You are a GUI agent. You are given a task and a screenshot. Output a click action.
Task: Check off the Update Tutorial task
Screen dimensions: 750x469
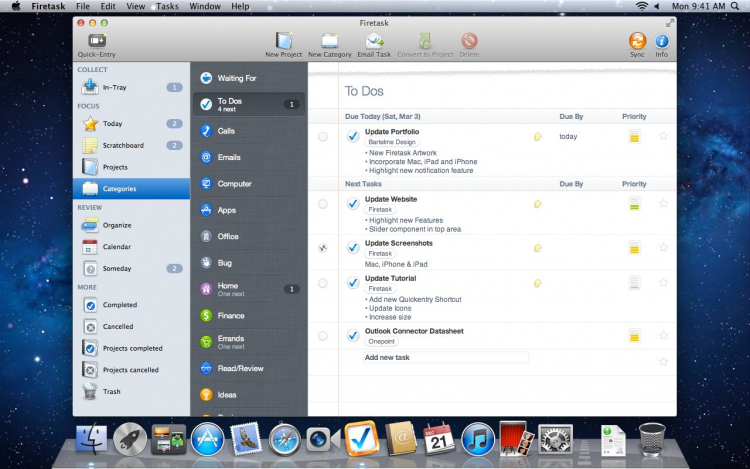tap(353, 283)
